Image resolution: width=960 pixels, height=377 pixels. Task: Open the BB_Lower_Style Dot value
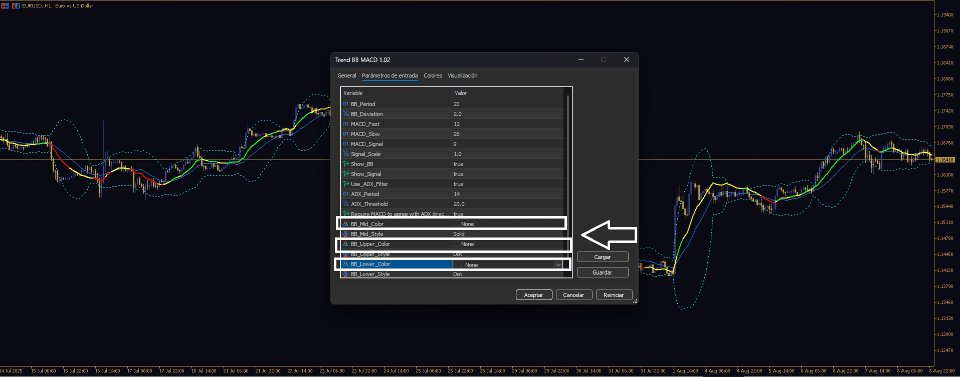457,274
